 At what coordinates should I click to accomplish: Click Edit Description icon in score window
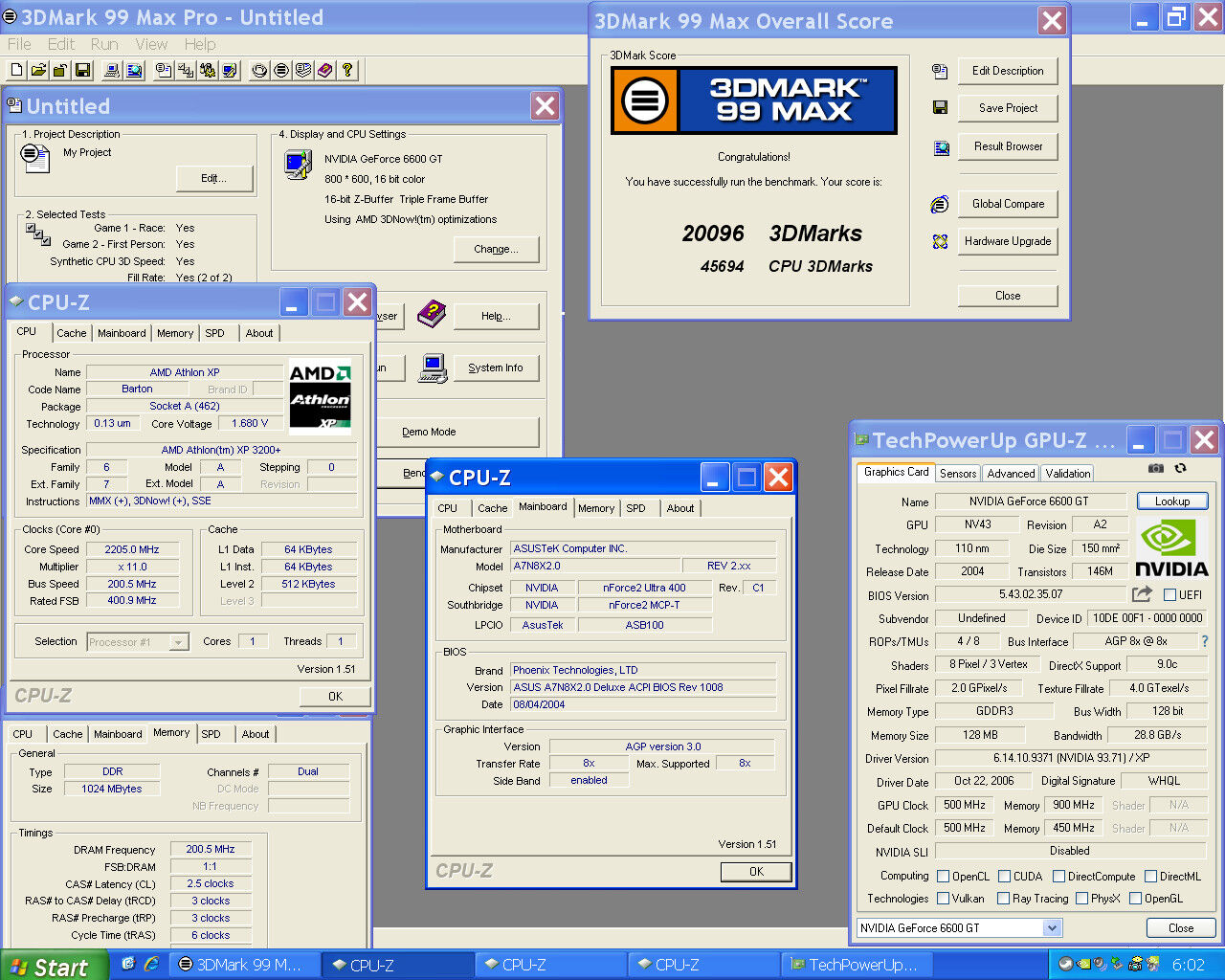(940, 71)
